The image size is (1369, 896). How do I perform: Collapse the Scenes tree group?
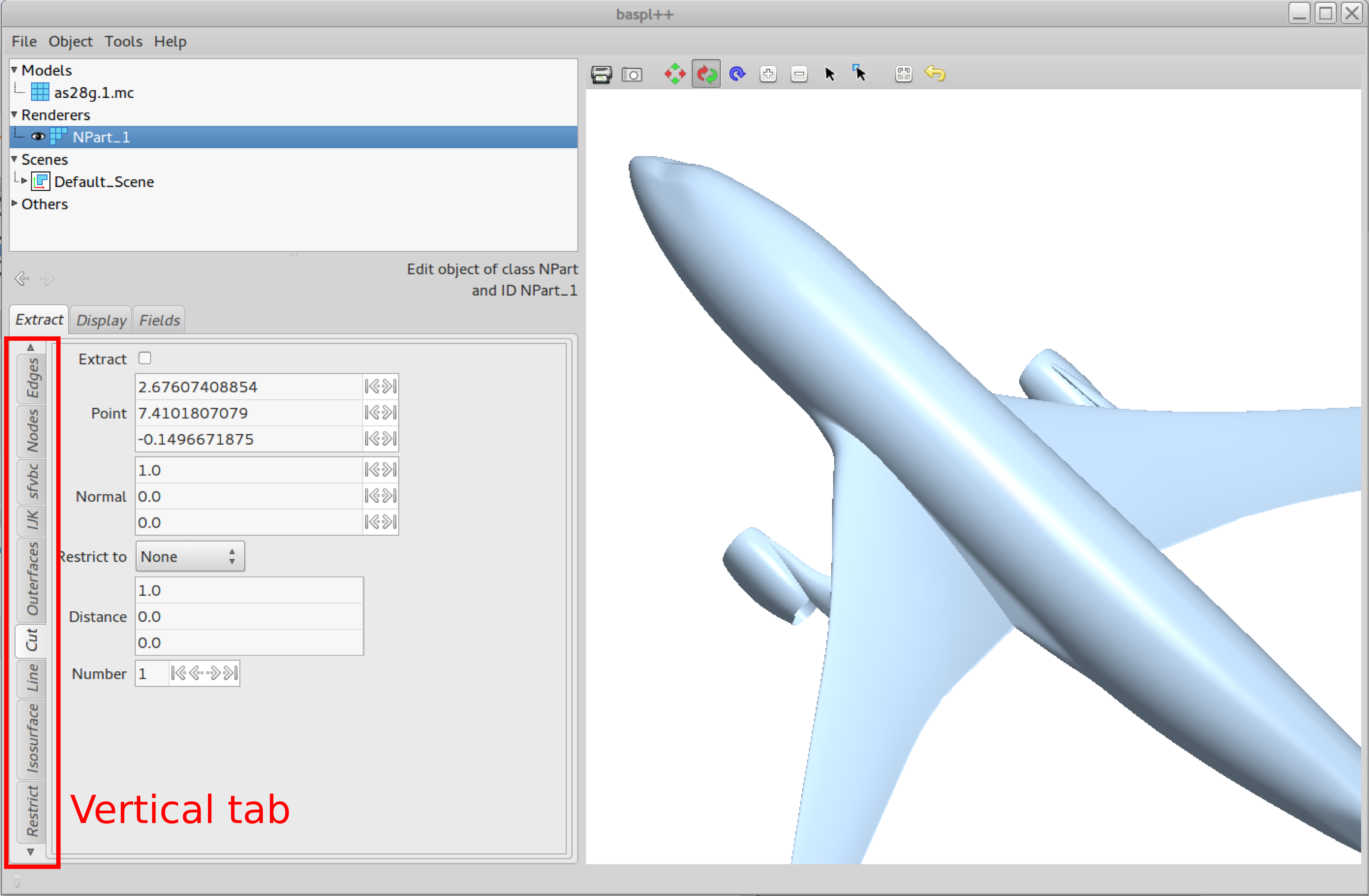(14, 159)
